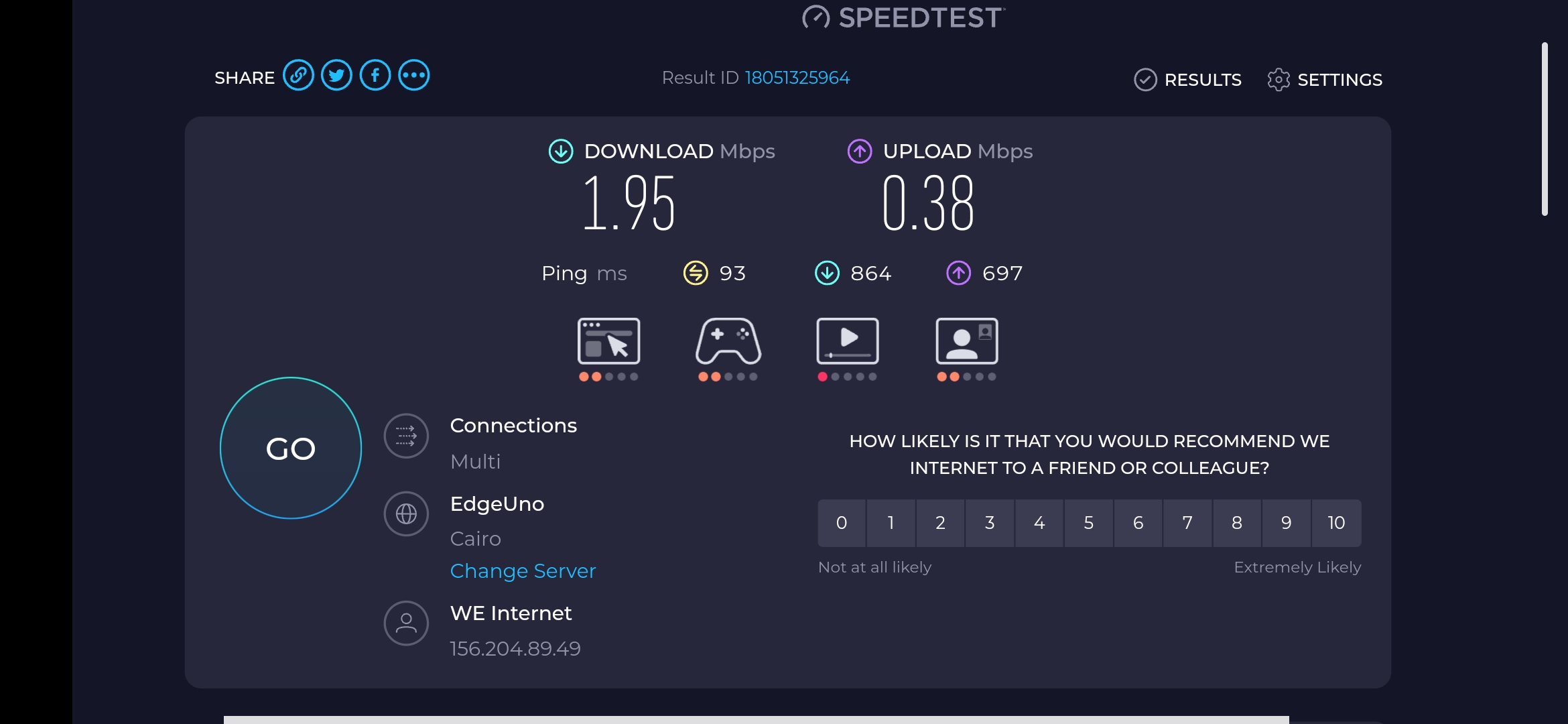Click the upload arrow icon
Viewport: 1568px width, 724px height.
coord(860,152)
